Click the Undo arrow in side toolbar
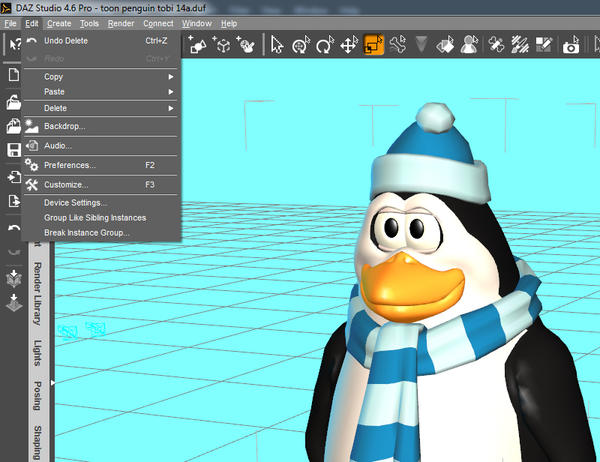This screenshot has width=600, height=462. coord(14,228)
